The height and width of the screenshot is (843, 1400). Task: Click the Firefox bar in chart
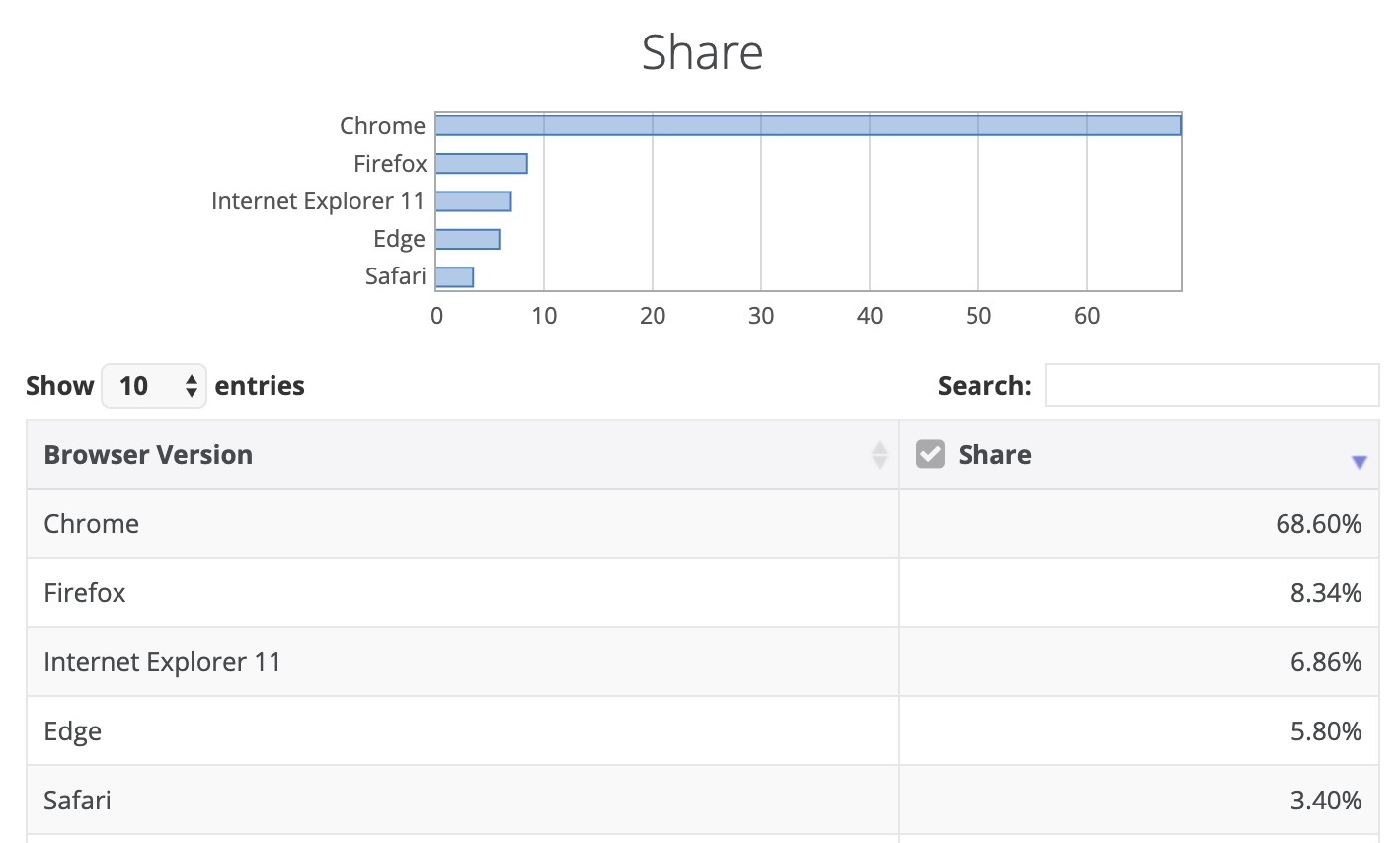[482, 164]
